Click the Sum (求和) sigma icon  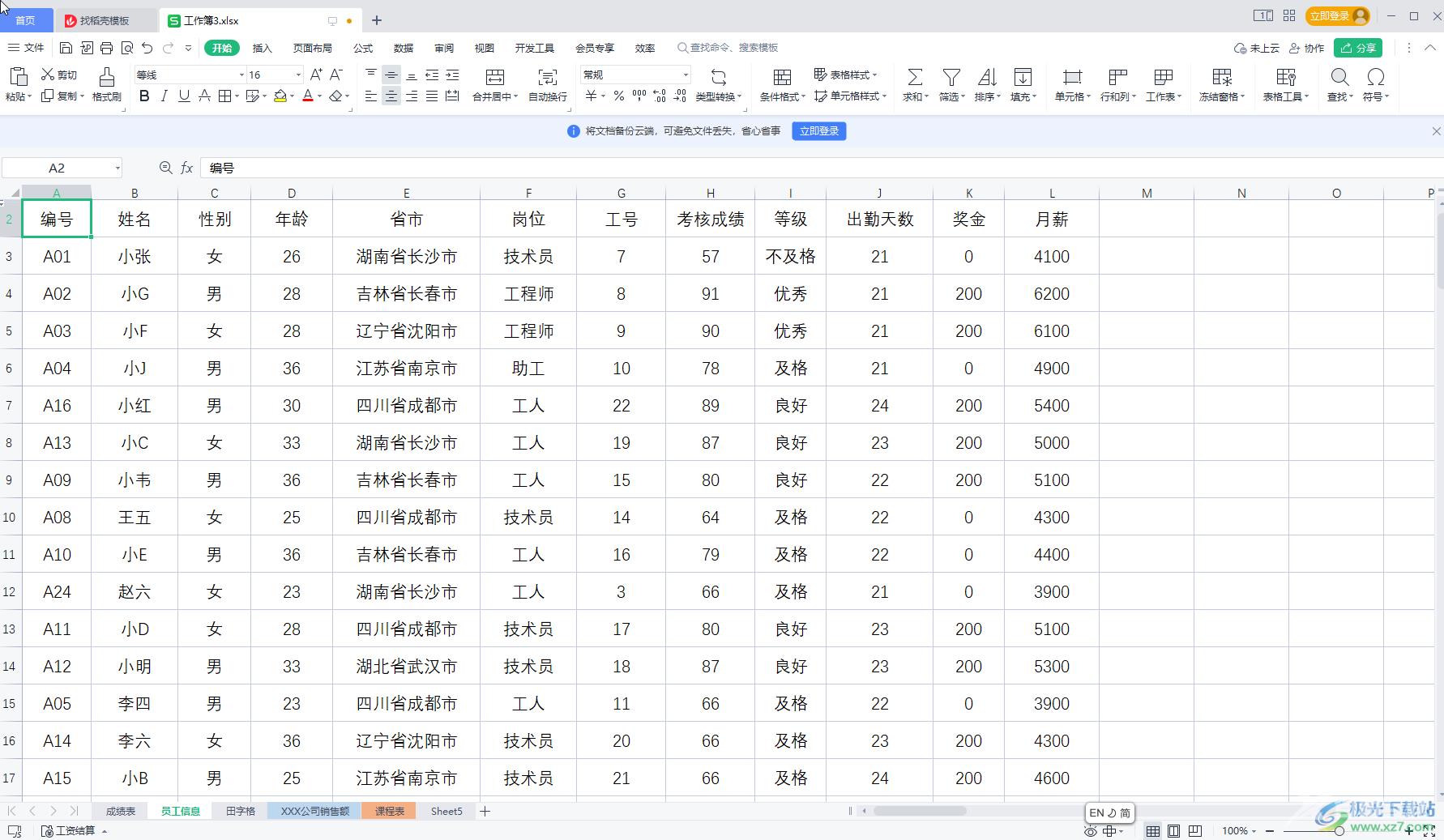tap(915, 77)
